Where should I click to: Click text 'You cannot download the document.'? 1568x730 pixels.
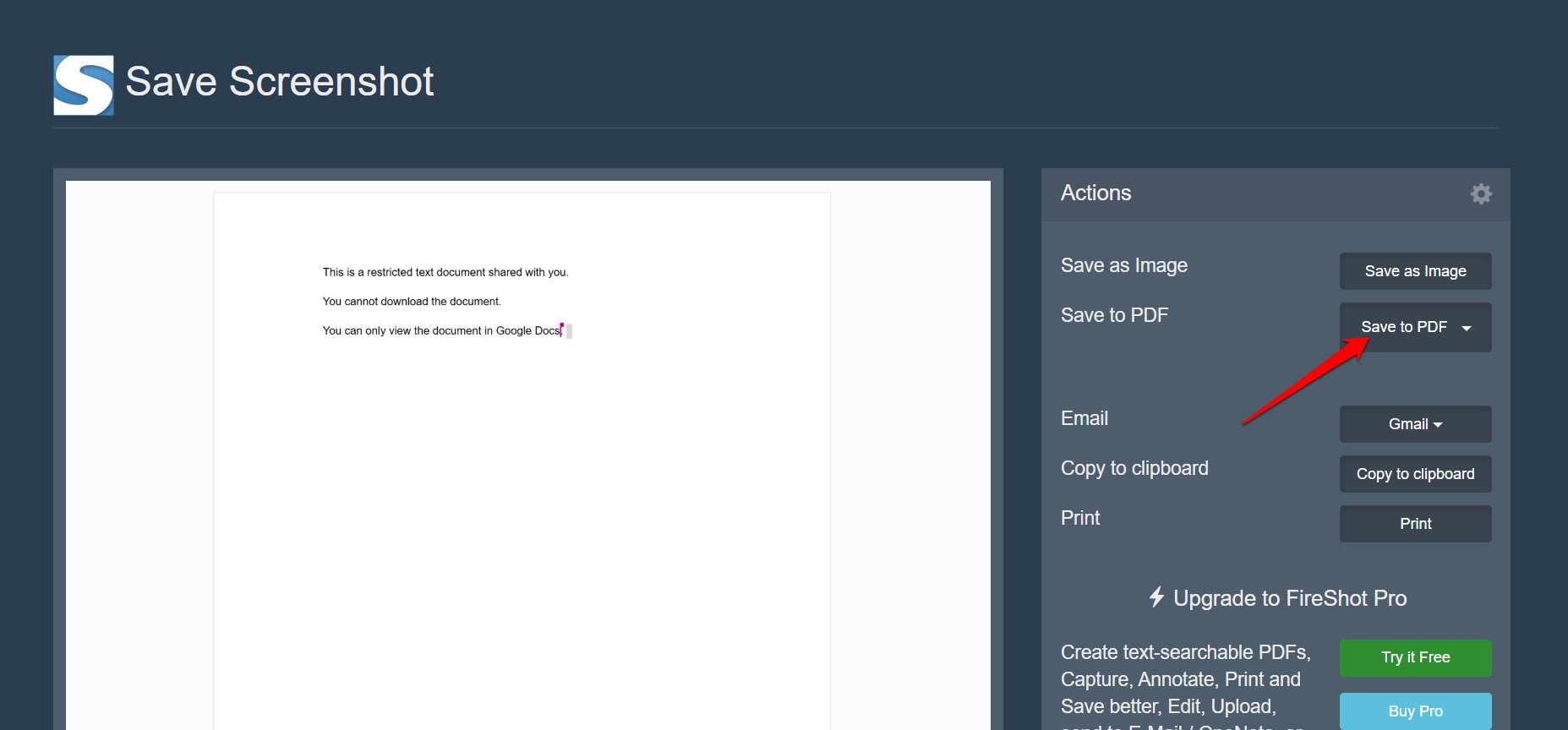[412, 302]
